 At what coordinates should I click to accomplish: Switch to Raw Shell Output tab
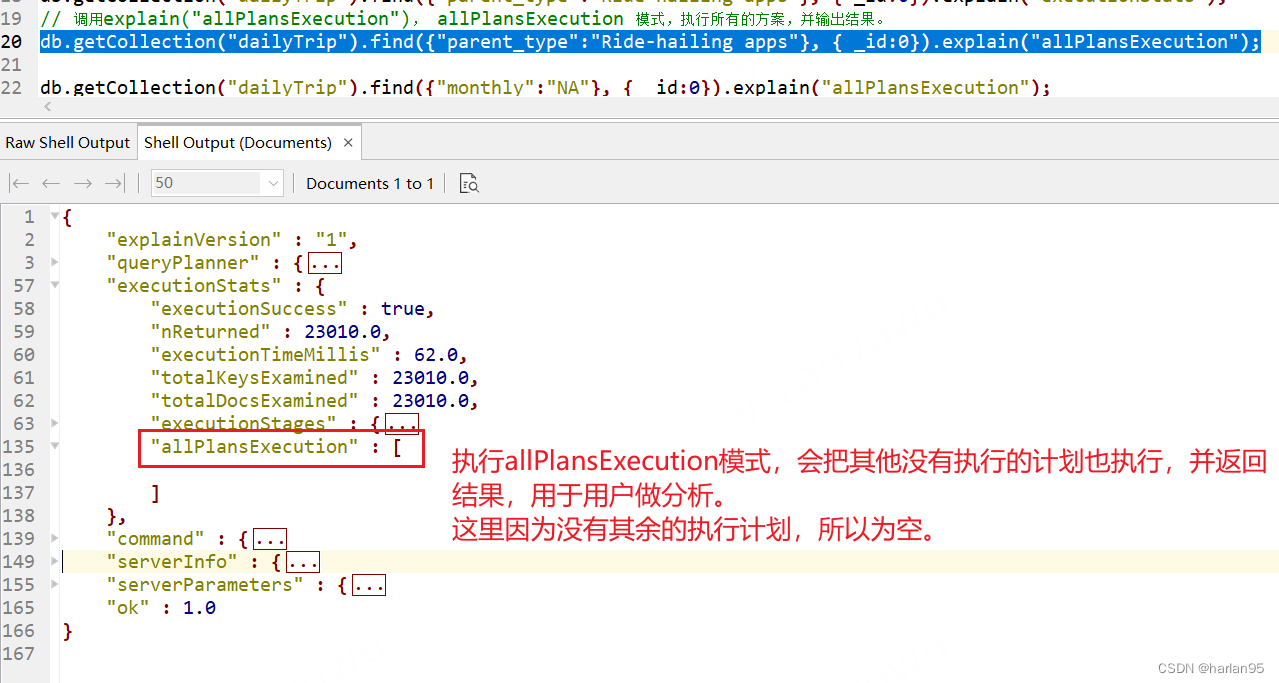pyautogui.click(x=68, y=143)
